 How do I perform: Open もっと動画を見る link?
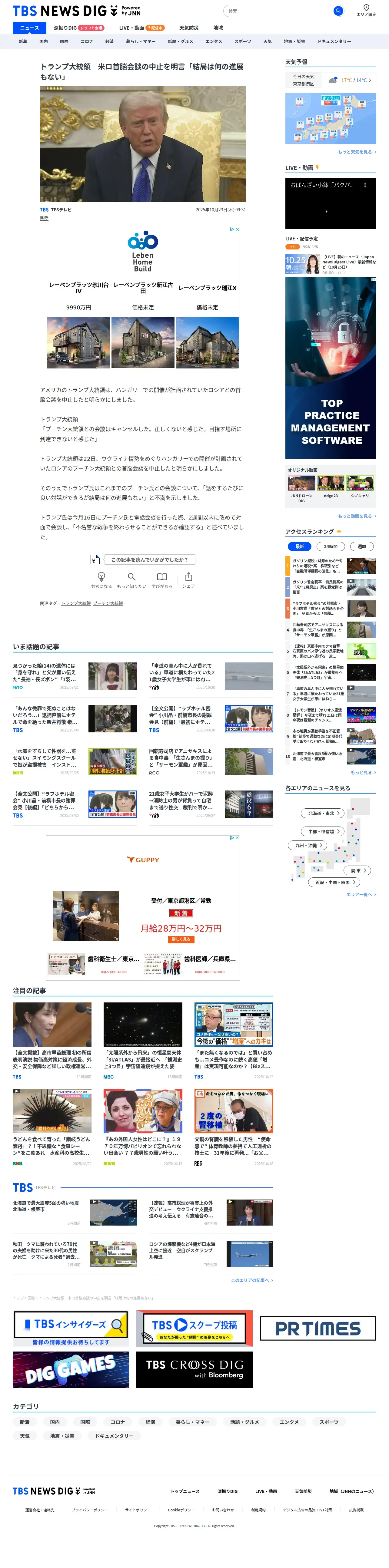[x=357, y=516]
